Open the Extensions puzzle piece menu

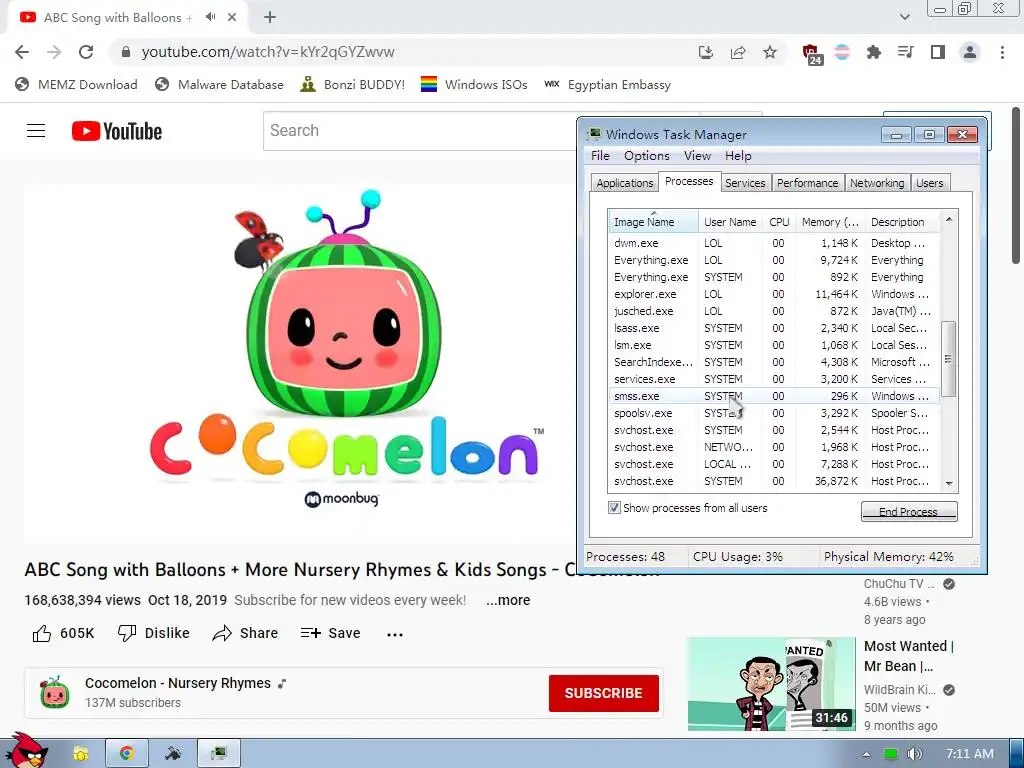(873, 52)
